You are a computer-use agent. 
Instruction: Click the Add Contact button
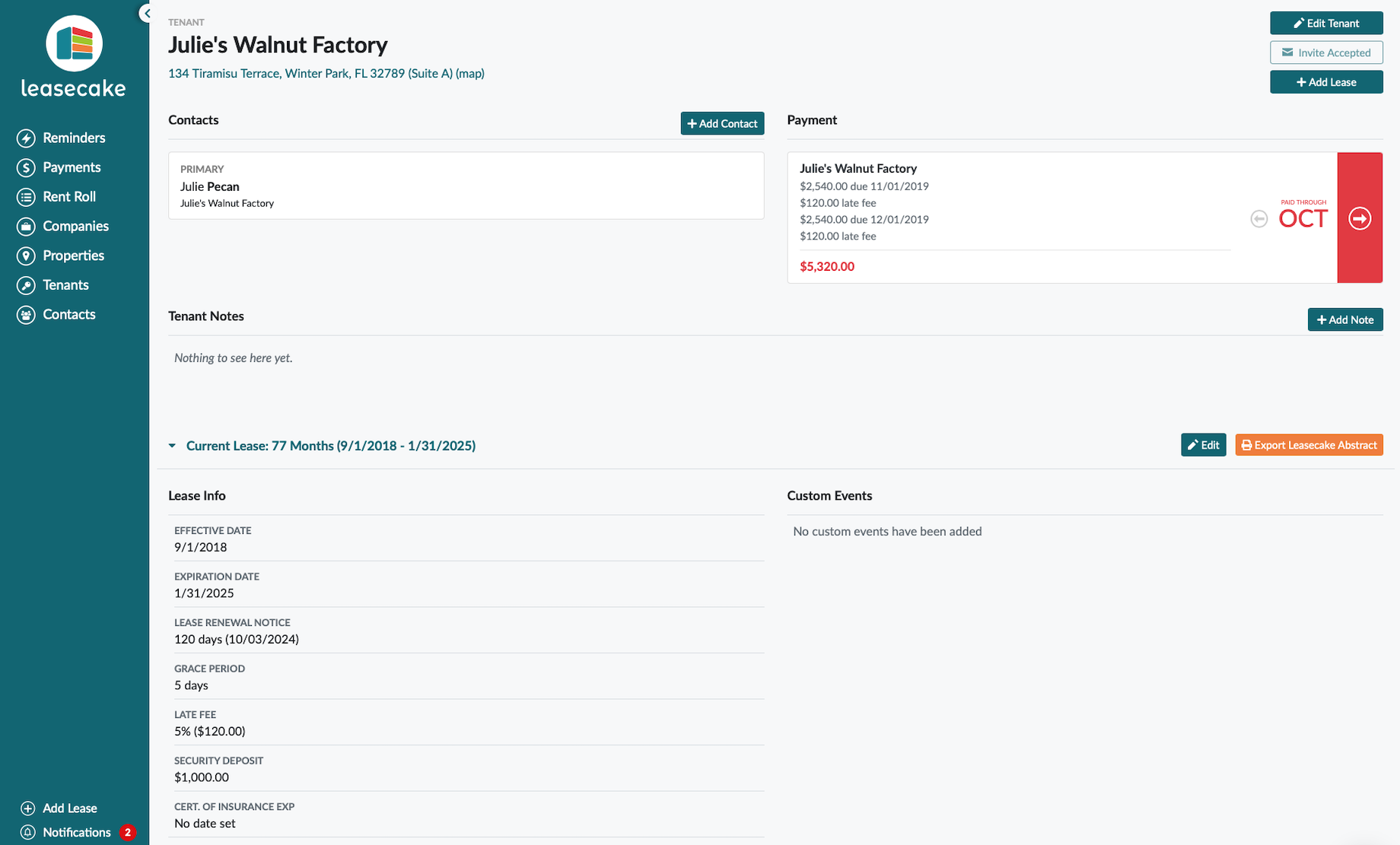tap(722, 123)
